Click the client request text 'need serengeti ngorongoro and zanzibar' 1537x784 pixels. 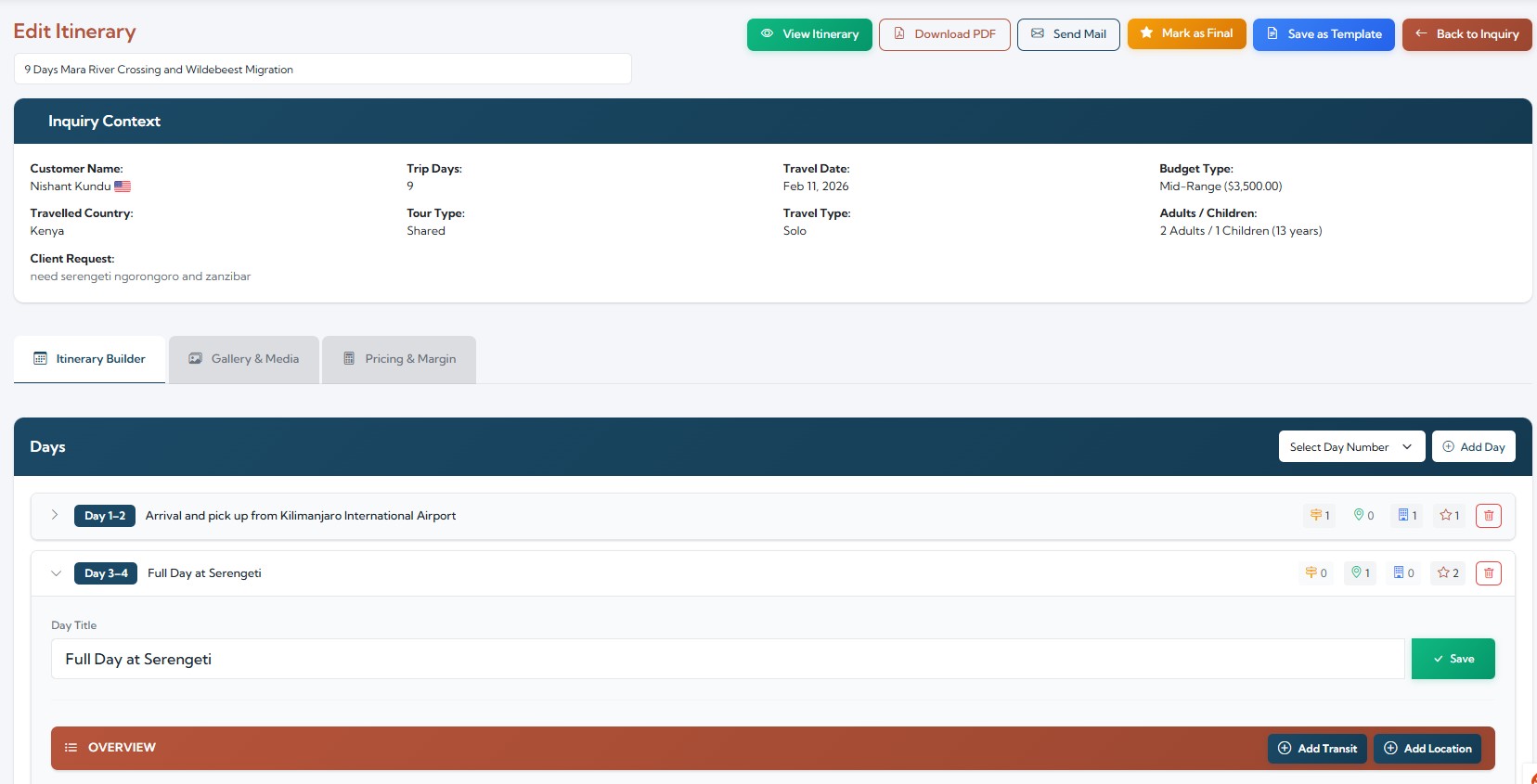pos(140,276)
